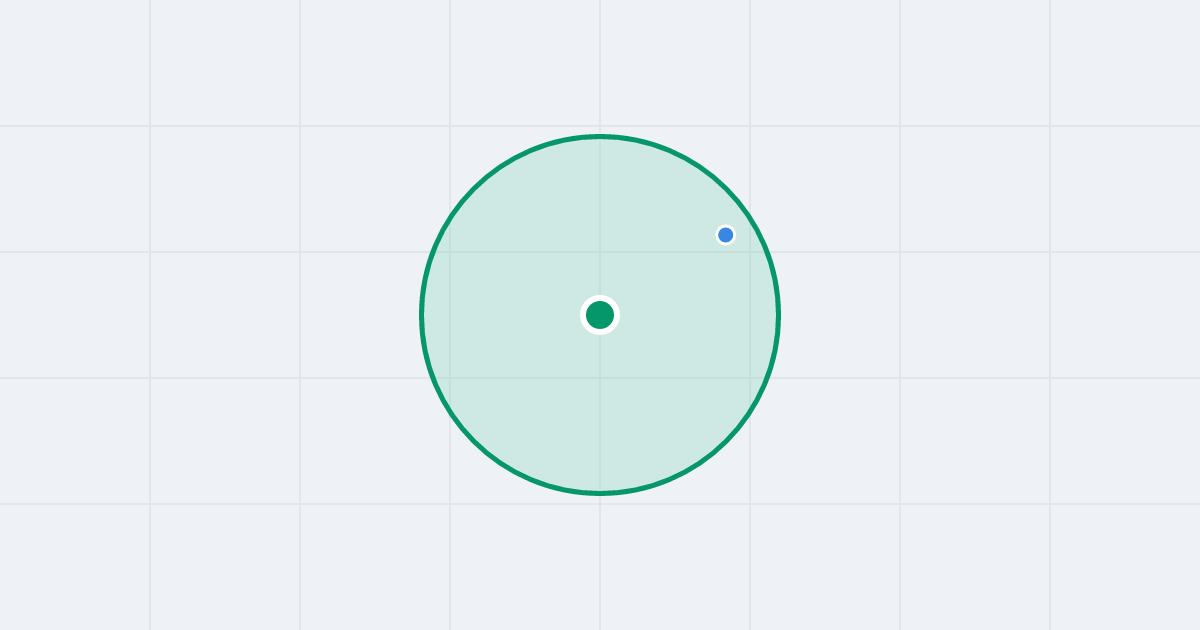Click the green outline at the circle's rightmost edge
The height and width of the screenshot is (630, 1200).
[778, 315]
